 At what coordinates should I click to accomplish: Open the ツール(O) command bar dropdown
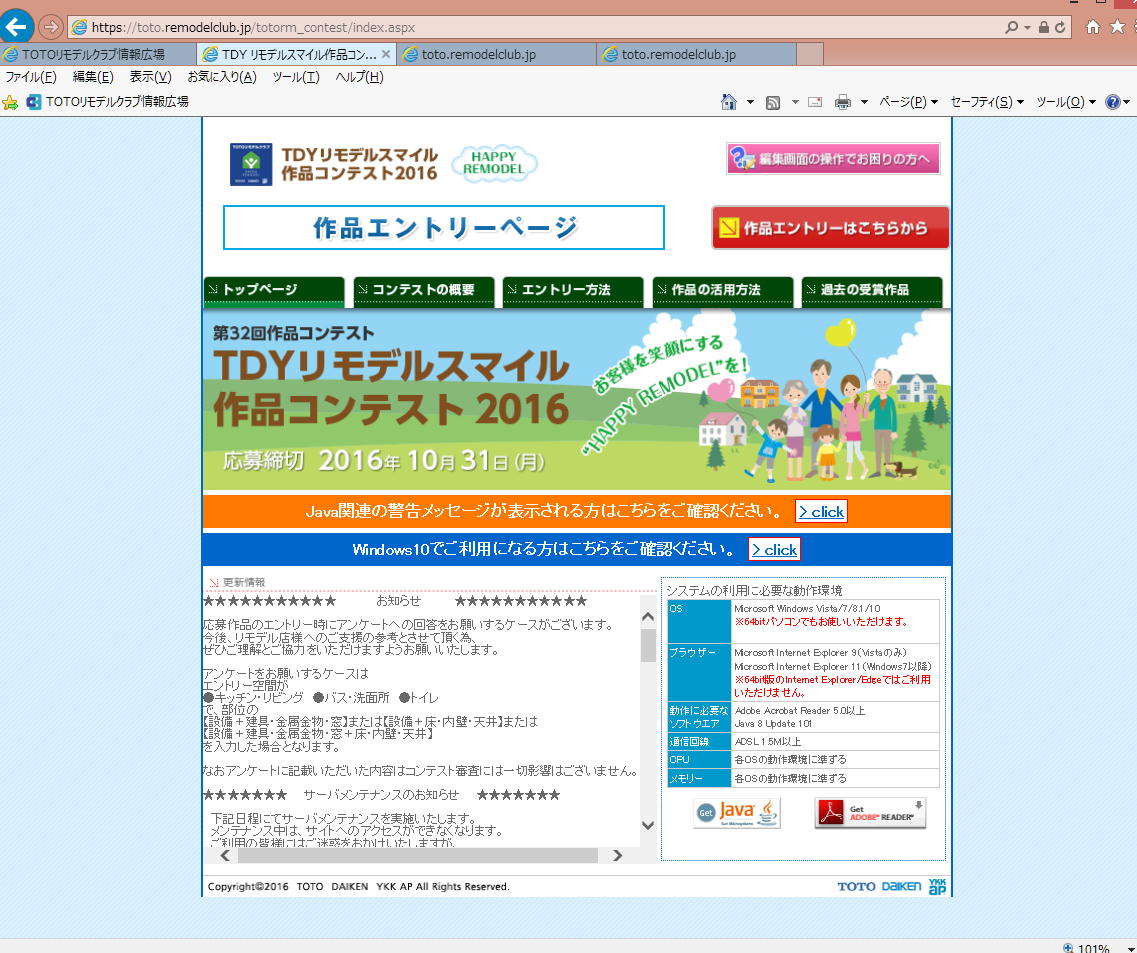point(1065,102)
